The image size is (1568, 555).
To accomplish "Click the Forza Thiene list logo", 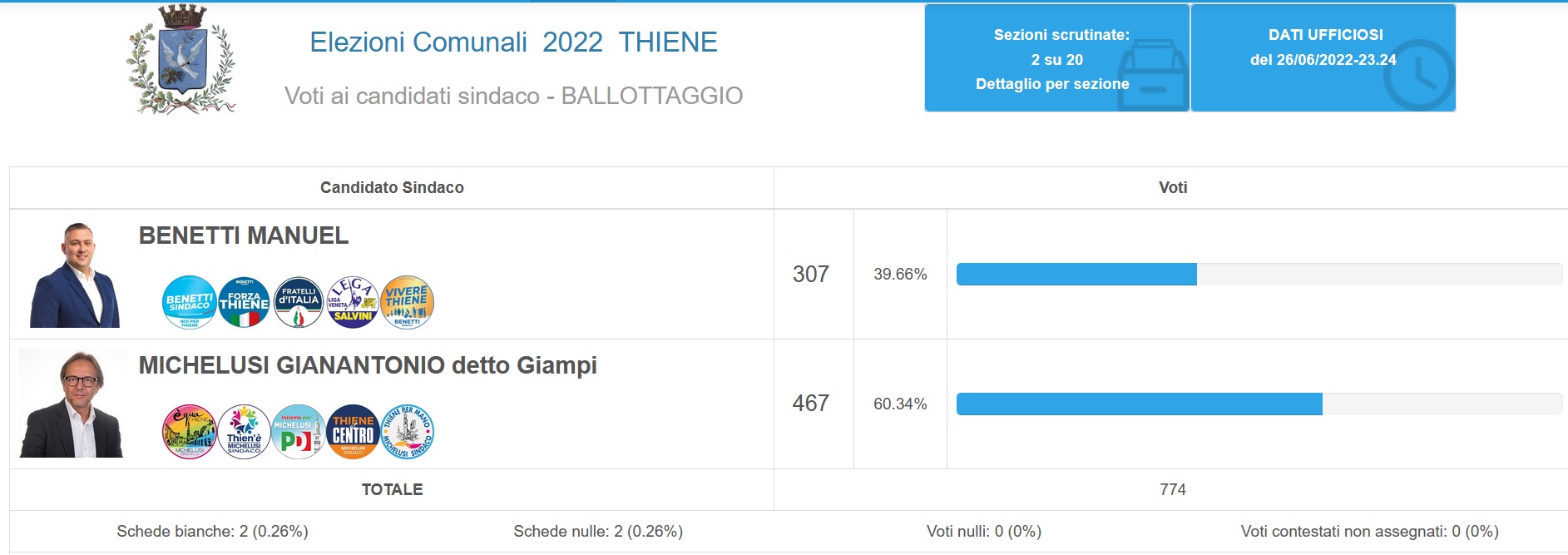I will click(244, 302).
